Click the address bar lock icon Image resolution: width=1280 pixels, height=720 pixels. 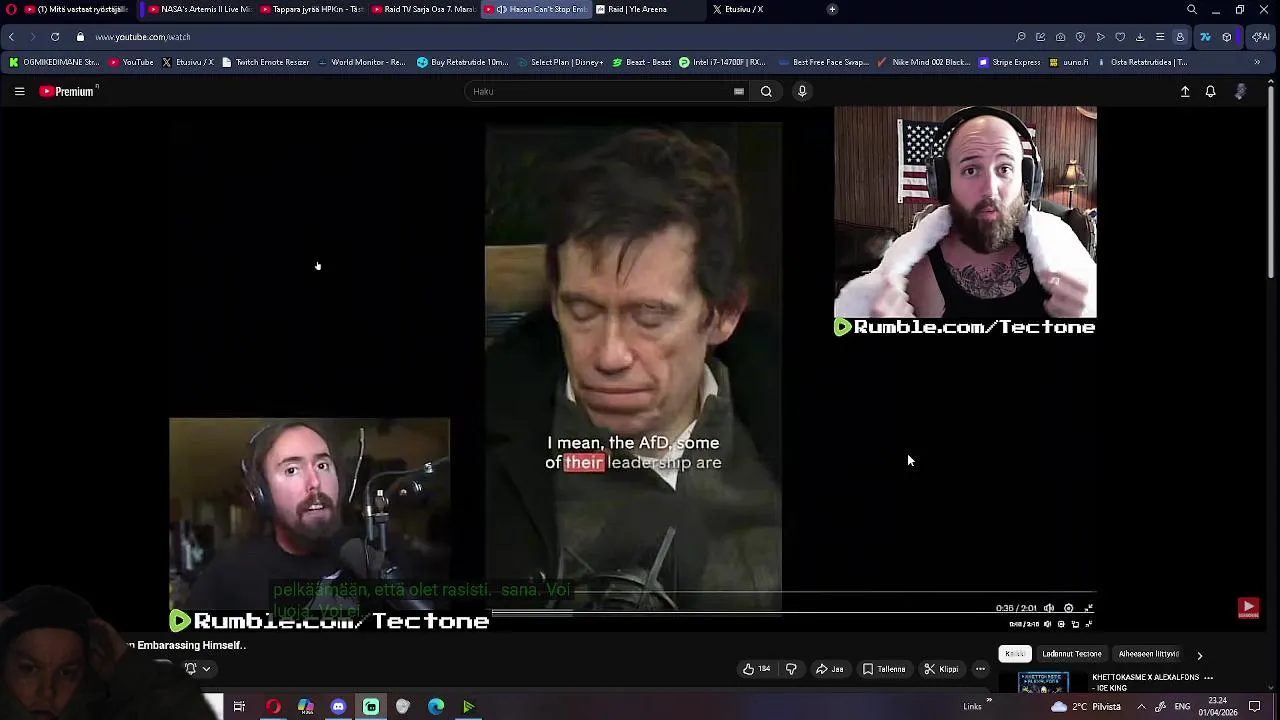click(80, 37)
